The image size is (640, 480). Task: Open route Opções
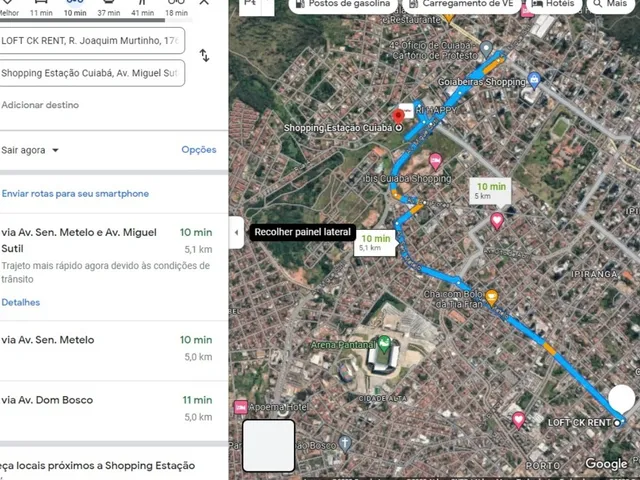point(199,150)
